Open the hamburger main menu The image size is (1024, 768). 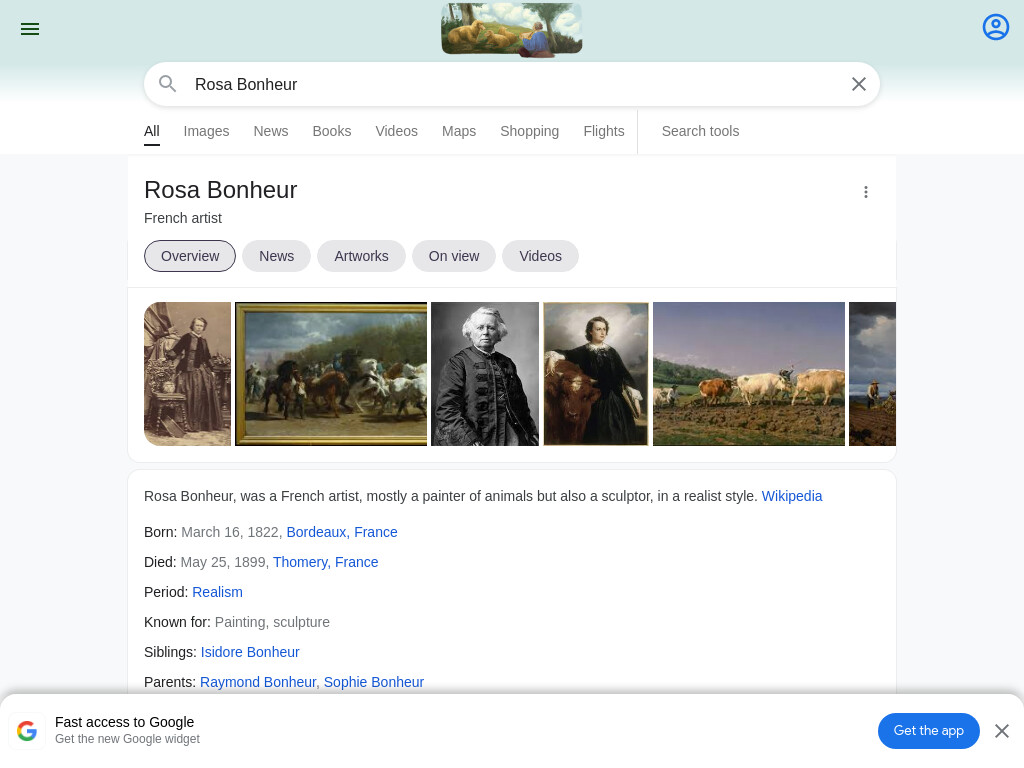tap(30, 29)
